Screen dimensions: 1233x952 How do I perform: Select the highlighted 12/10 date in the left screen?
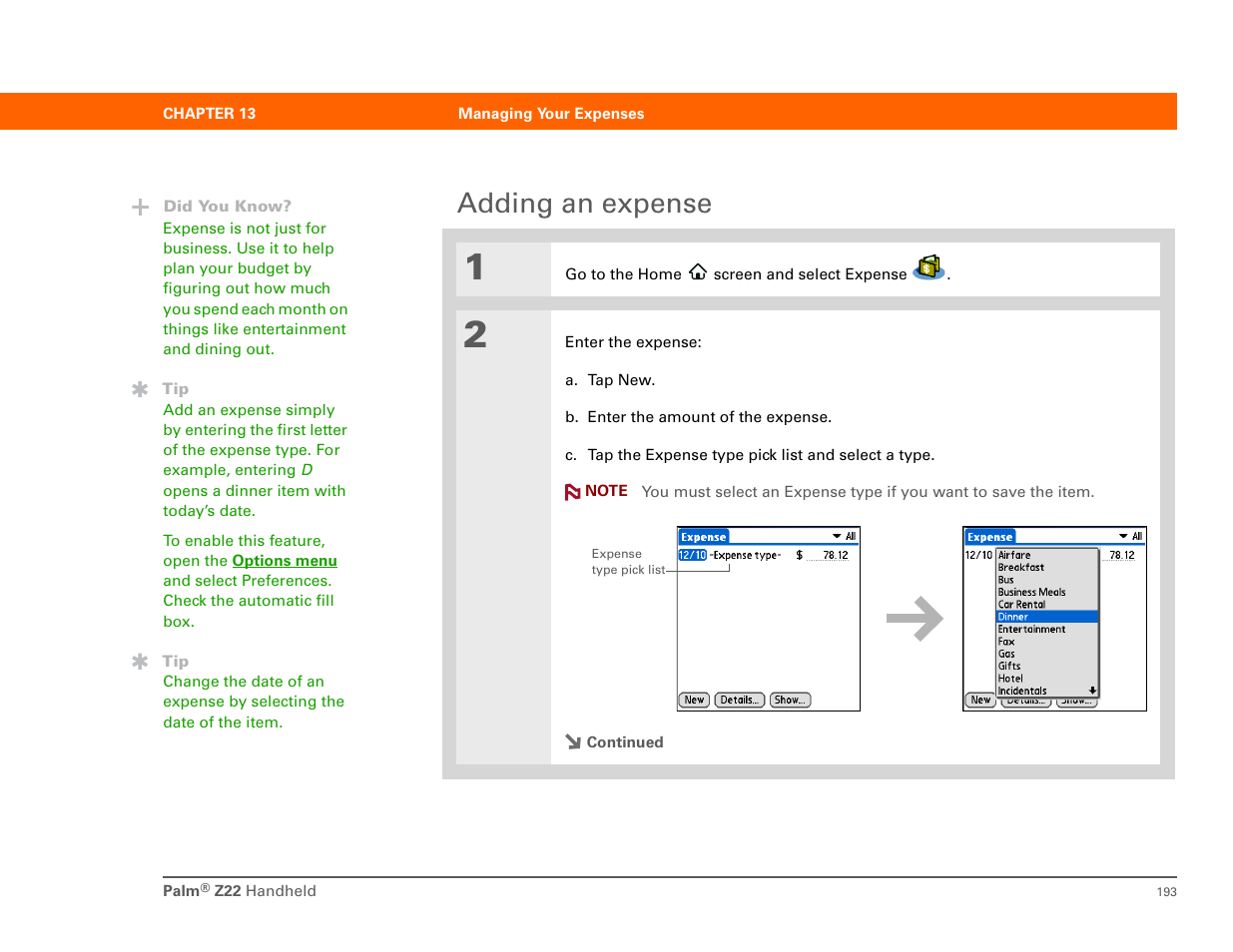692,555
